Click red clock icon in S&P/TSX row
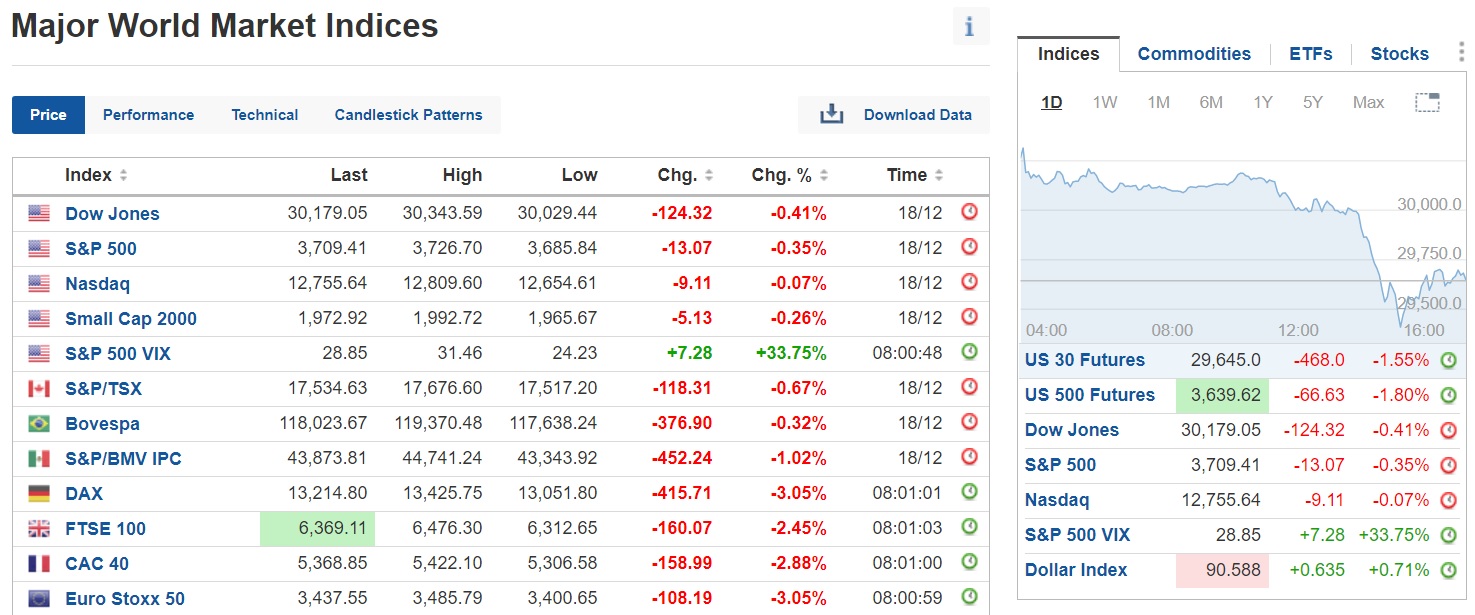The height and width of the screenshot is (615, 1475). 969,387
